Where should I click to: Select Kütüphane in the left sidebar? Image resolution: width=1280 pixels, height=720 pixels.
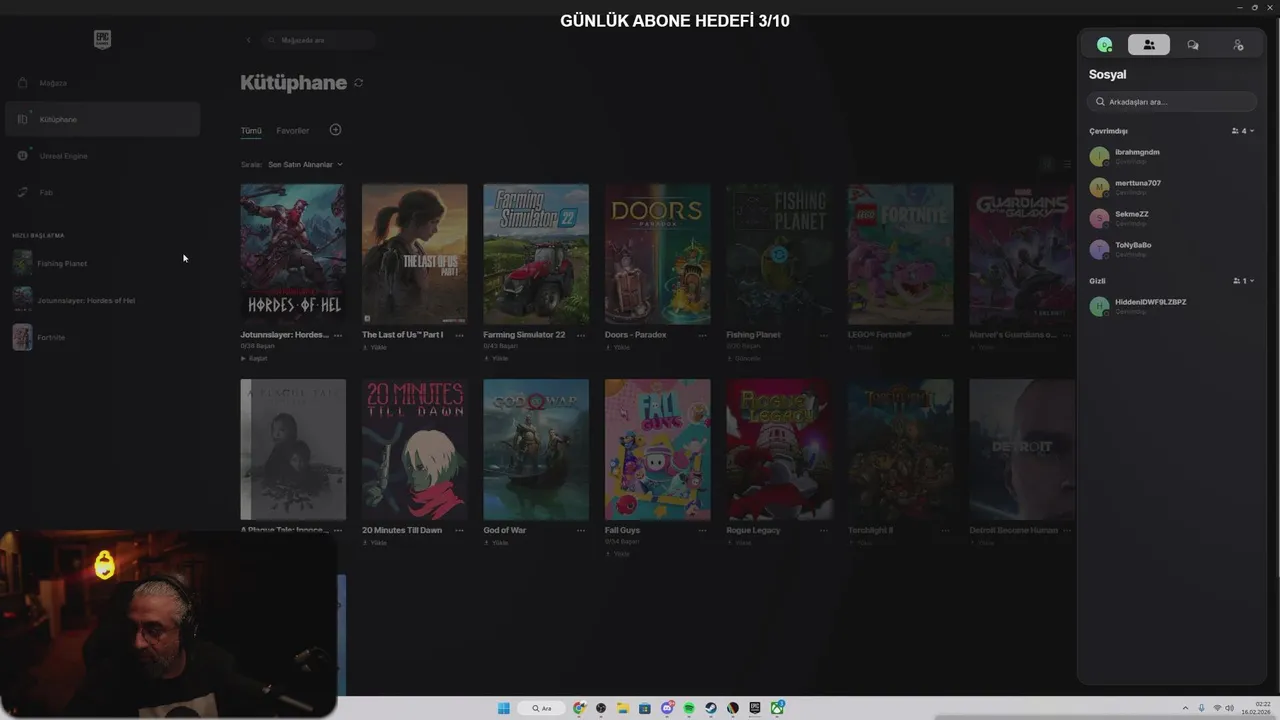point(102,119)
